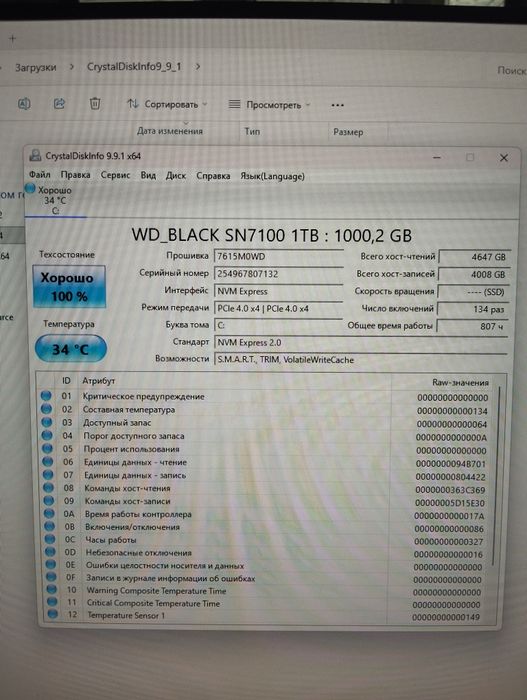527x700 pixels.
Task: Sort by the Размер column header
Action: click(x=348, y=132)
